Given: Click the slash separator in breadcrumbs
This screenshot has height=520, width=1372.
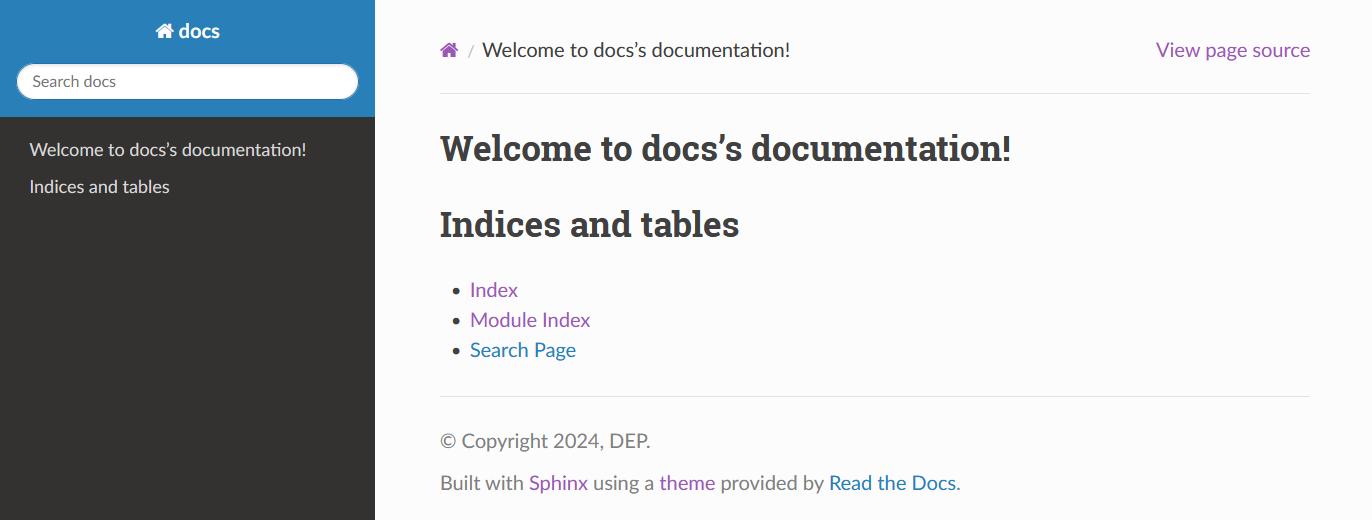Looking at the screenshot, I should [x=470, y=51].
